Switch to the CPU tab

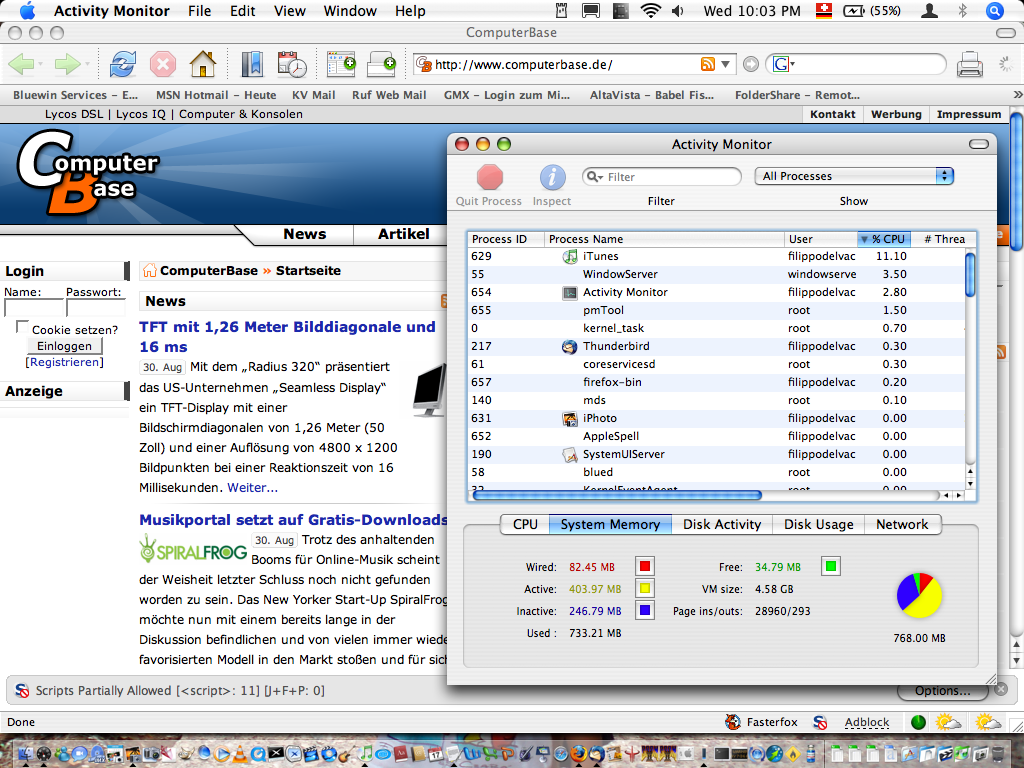[525, 524]
